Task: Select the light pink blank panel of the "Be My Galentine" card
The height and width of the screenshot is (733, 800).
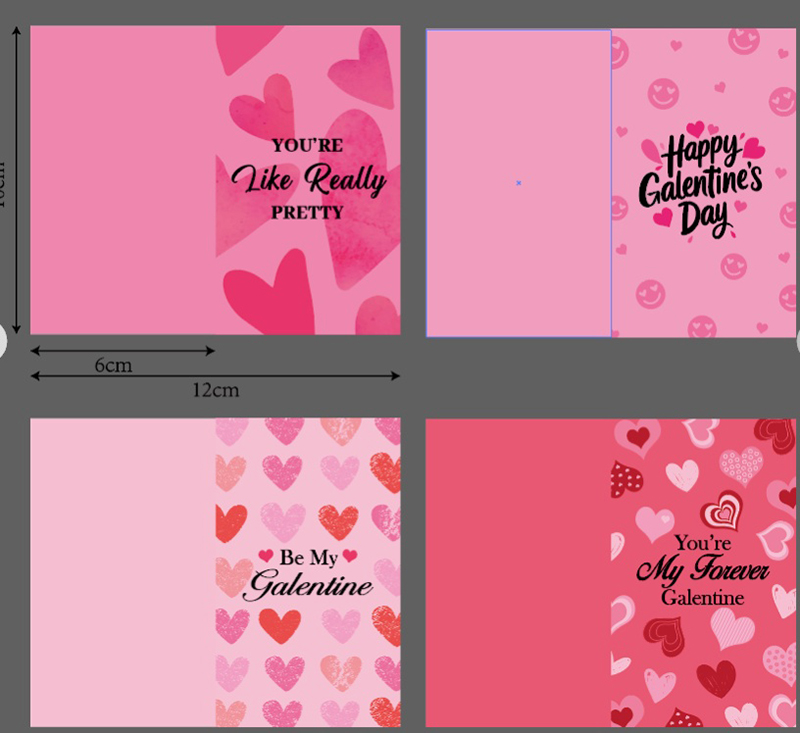Action: [x=123, y=572]
